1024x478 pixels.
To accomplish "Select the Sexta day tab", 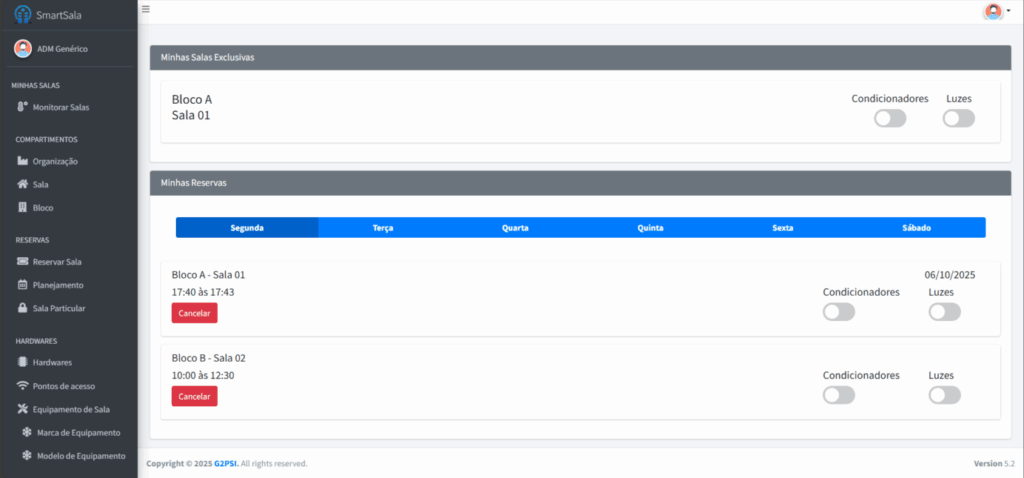I will 783,228.
